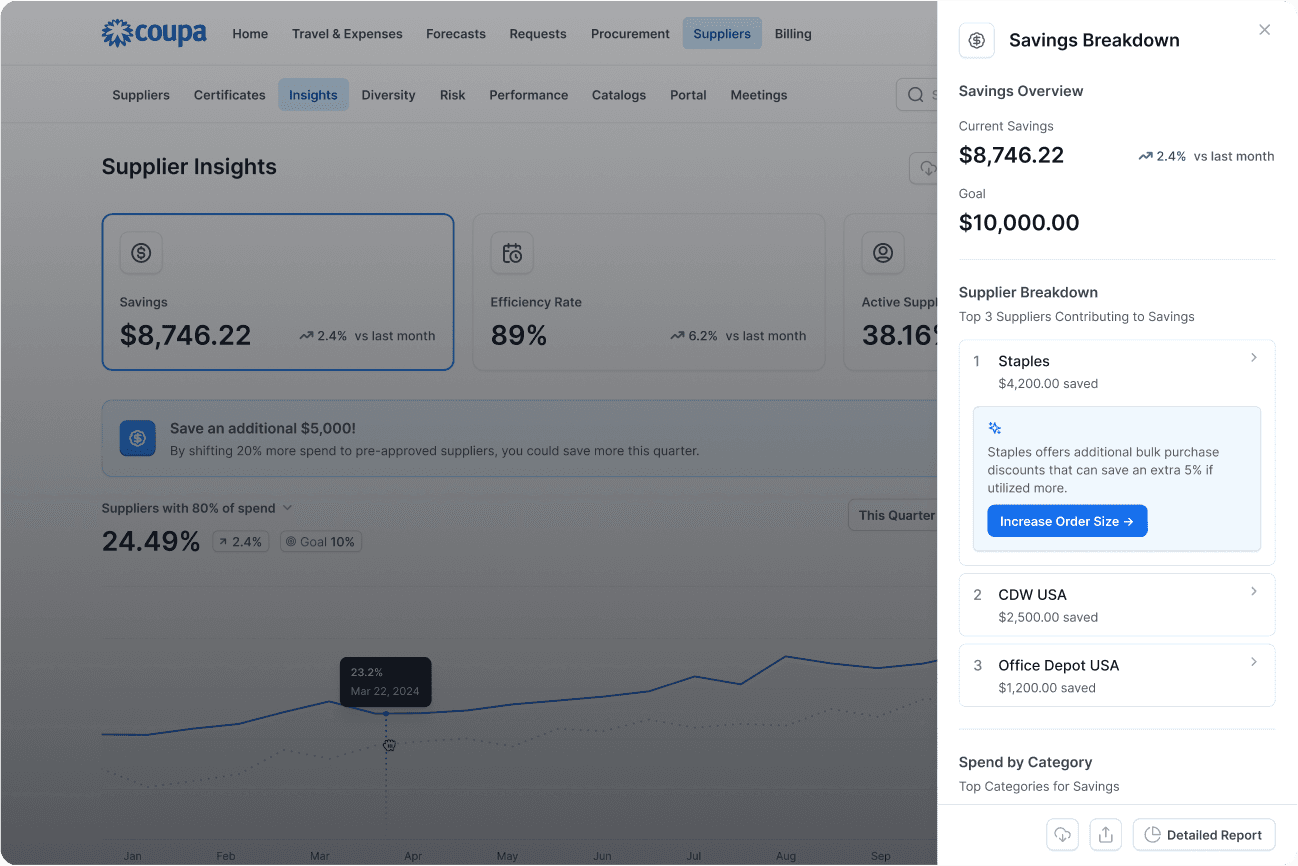Click the search magnifier icon
The width and height of the screenshot is (1298, 866).
916,95
